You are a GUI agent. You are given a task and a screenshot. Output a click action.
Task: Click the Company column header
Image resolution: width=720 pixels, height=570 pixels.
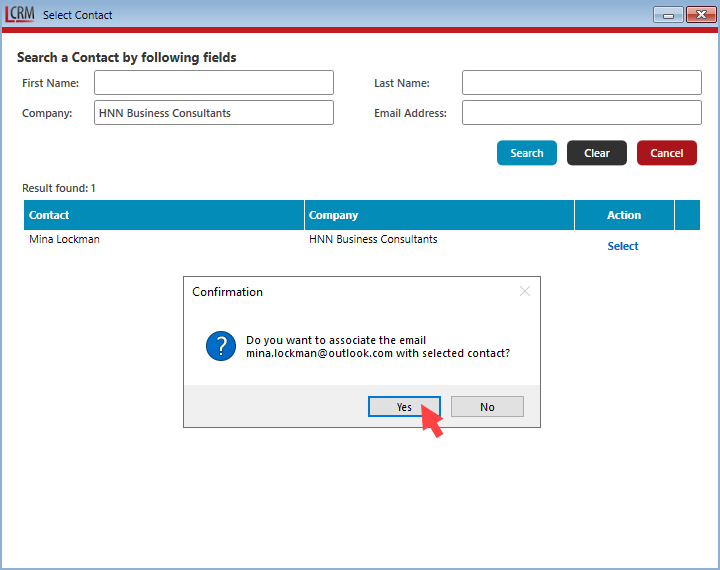pos(439,215)
